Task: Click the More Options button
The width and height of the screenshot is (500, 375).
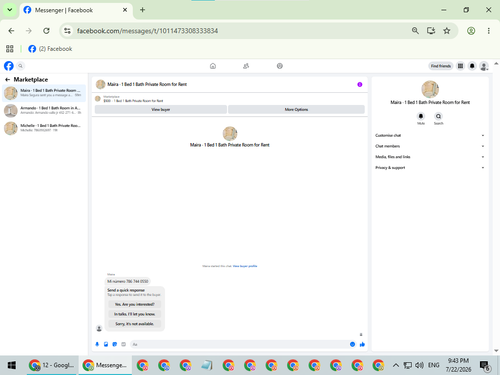Action: tap(296, 109)
